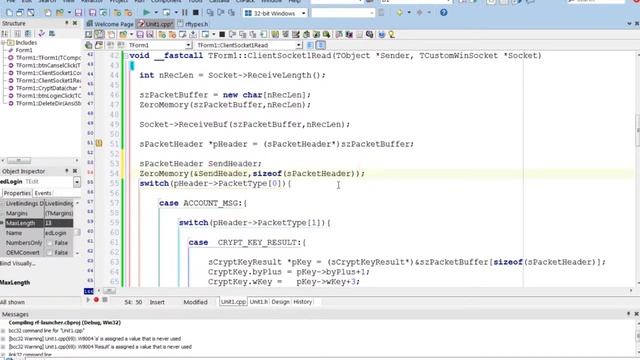Screen dimensions: 640x360
Task: Click the Save icon in the main toolbar
Action: pyautogui.click(x=78, y=13)
